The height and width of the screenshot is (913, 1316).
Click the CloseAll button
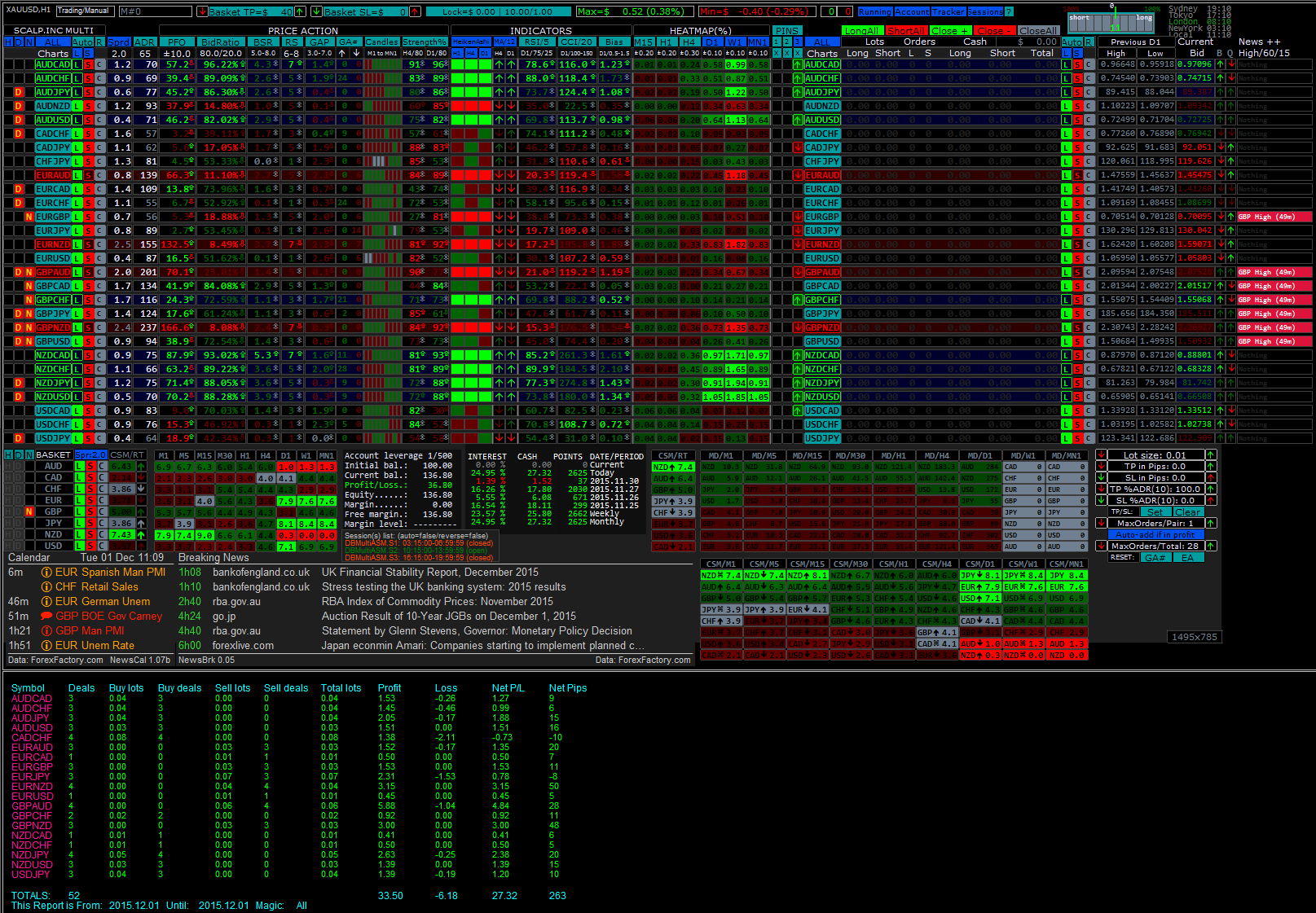(x=1038, y=31)
